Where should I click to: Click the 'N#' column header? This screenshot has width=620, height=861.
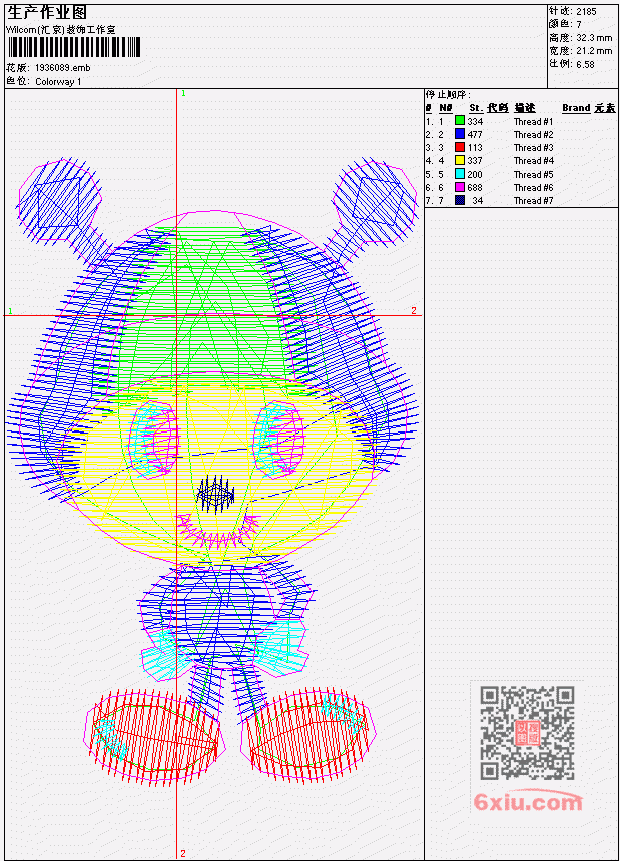click(x=445, y=108)
